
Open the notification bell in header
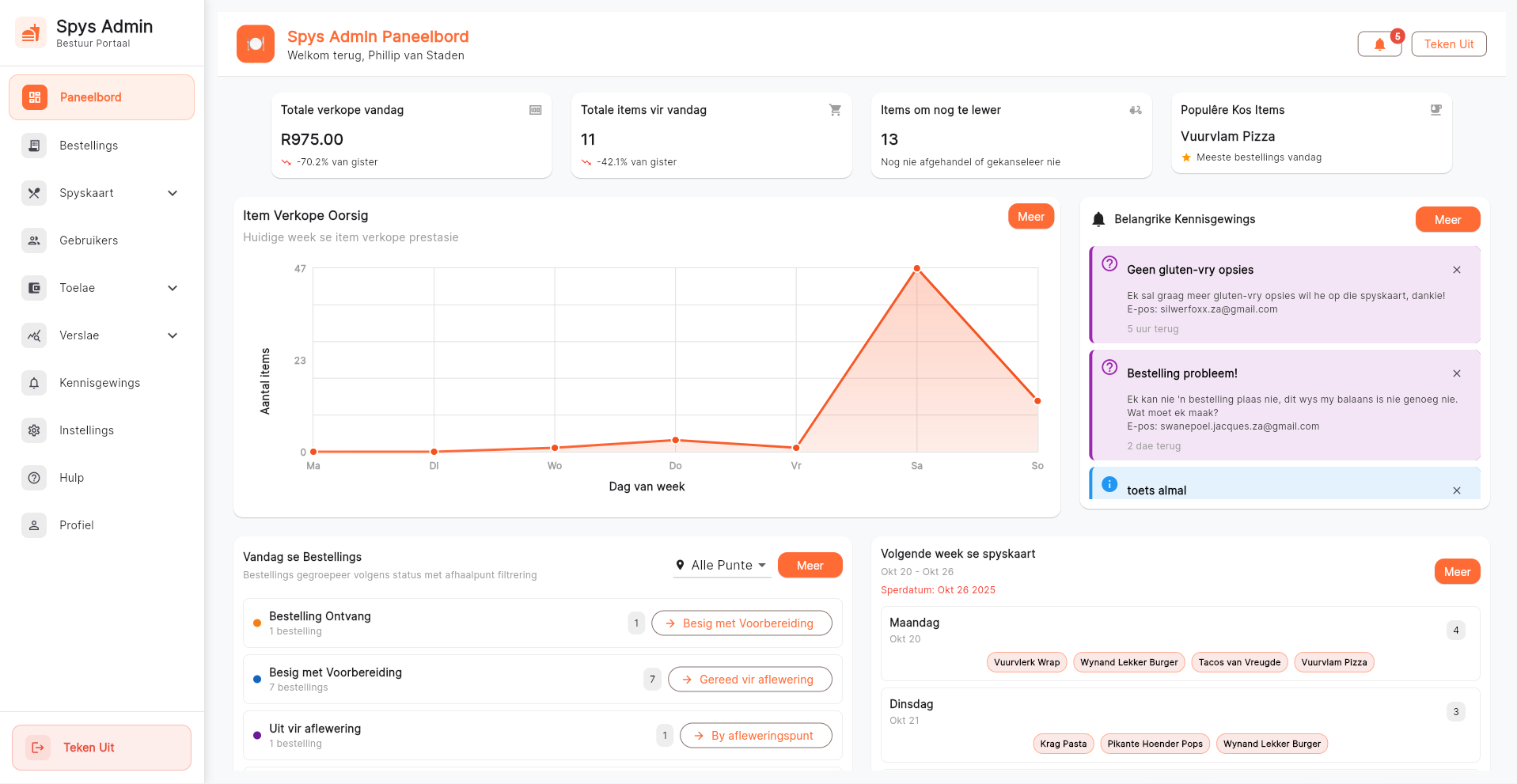click(x=1379, y=44)
